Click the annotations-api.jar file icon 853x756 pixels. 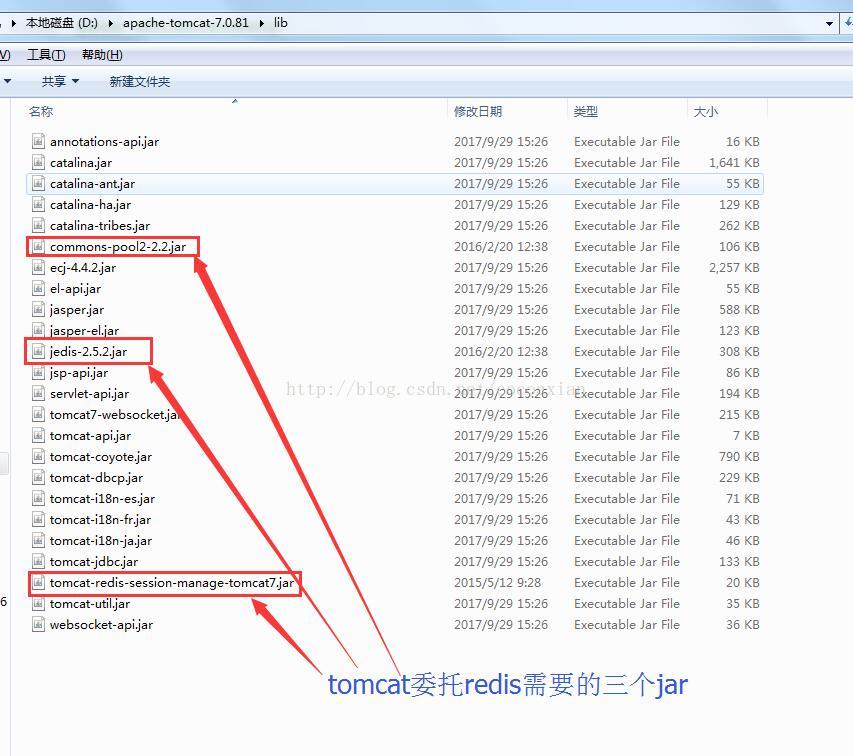click(38, 141)
